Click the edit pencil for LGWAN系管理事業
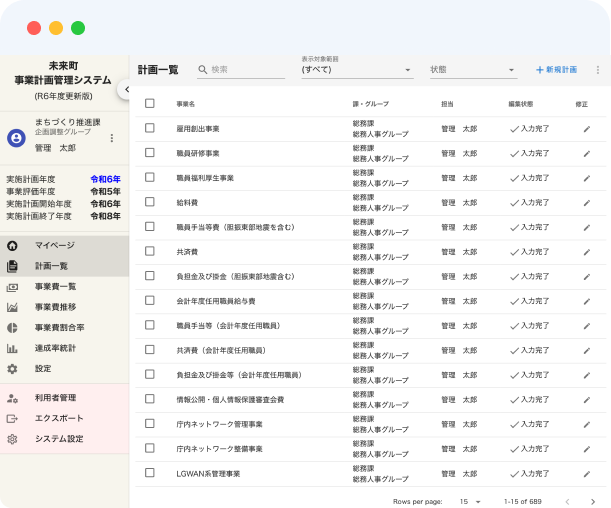 587,473
